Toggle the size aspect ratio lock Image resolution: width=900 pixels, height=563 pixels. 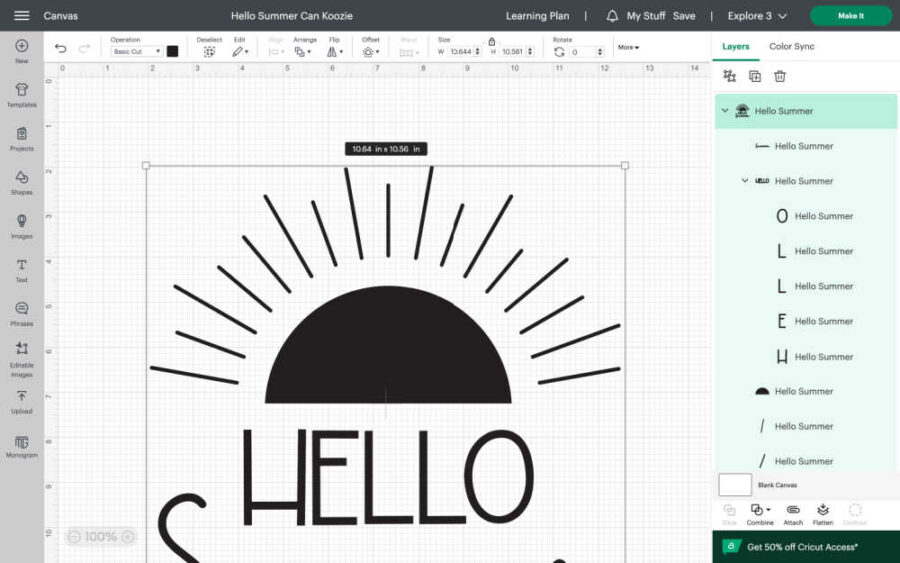(491, 42)
